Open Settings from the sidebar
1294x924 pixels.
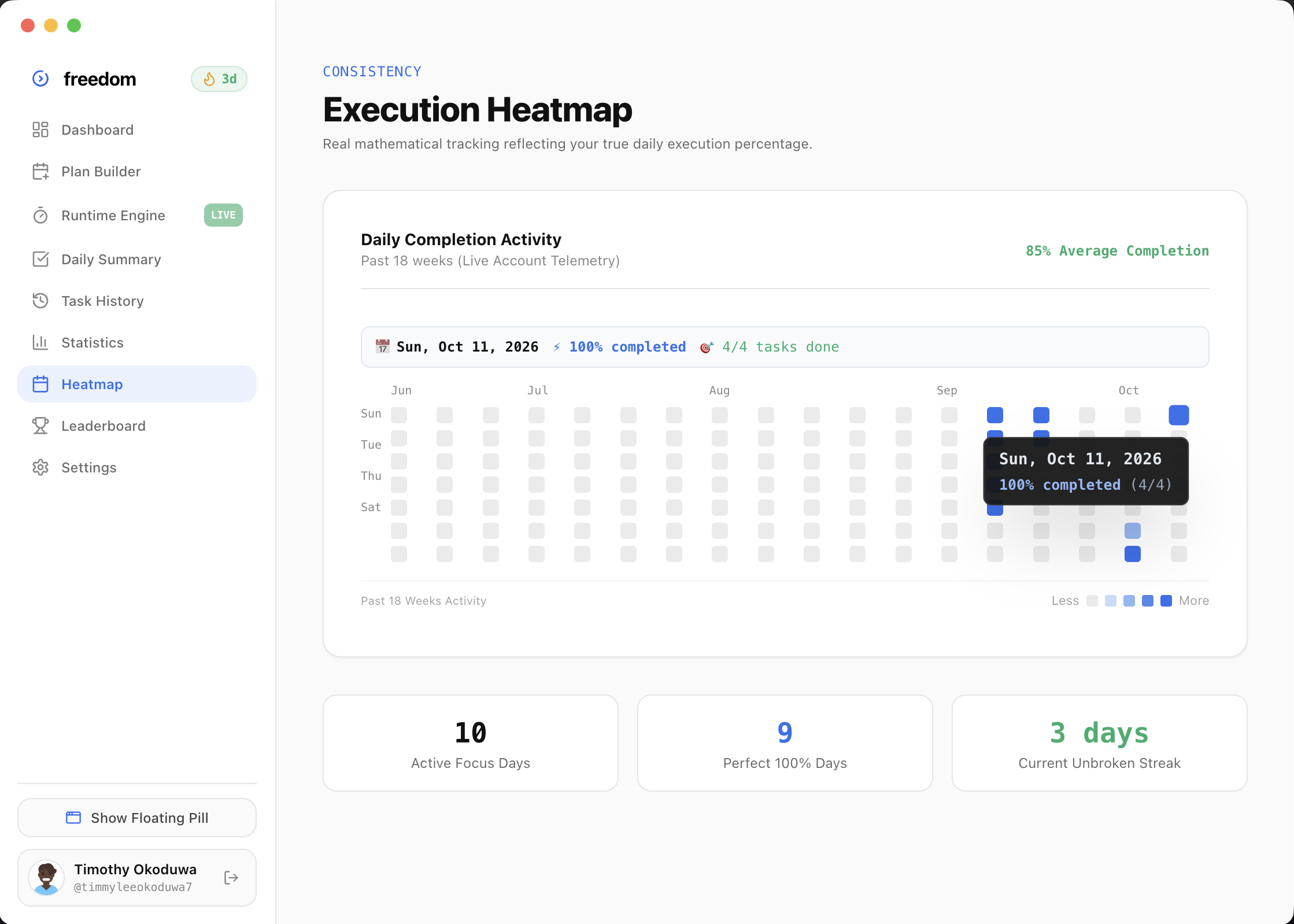click(x=137, y=467)
